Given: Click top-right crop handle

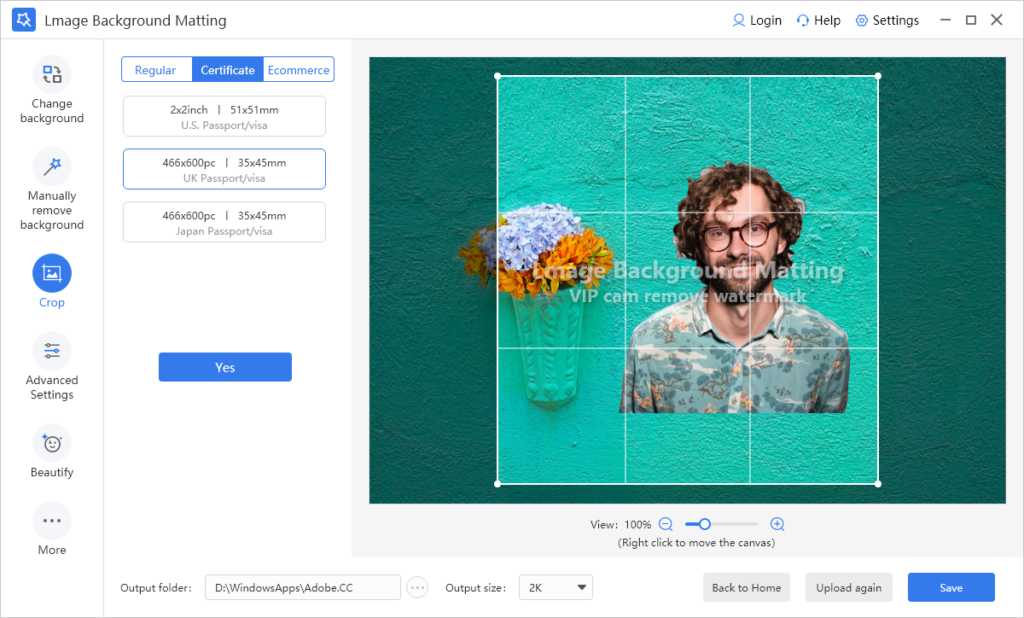Looking at the screenshot, I should click(x=878, y=76).
